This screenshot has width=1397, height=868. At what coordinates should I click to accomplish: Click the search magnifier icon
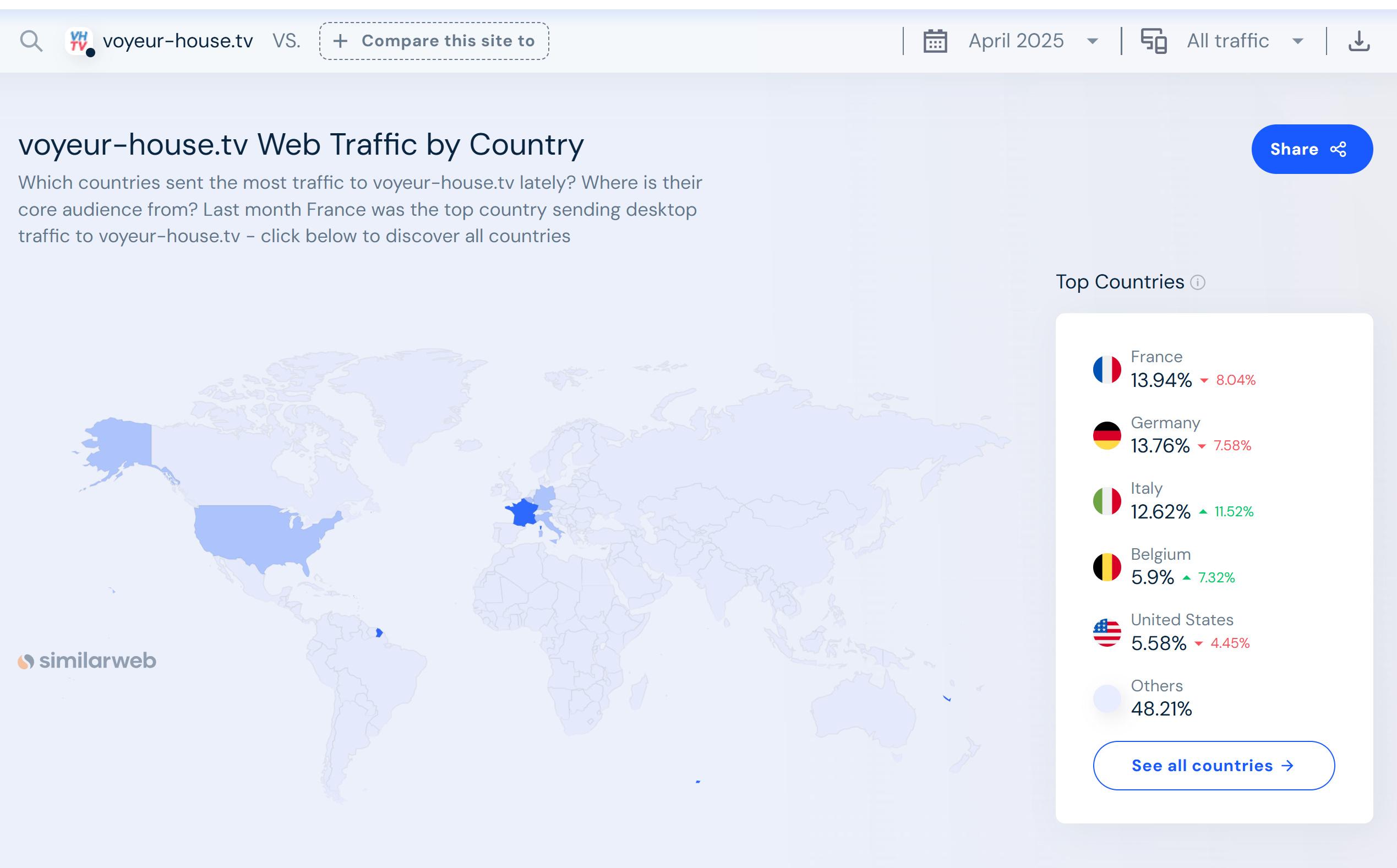coord(31,41)
